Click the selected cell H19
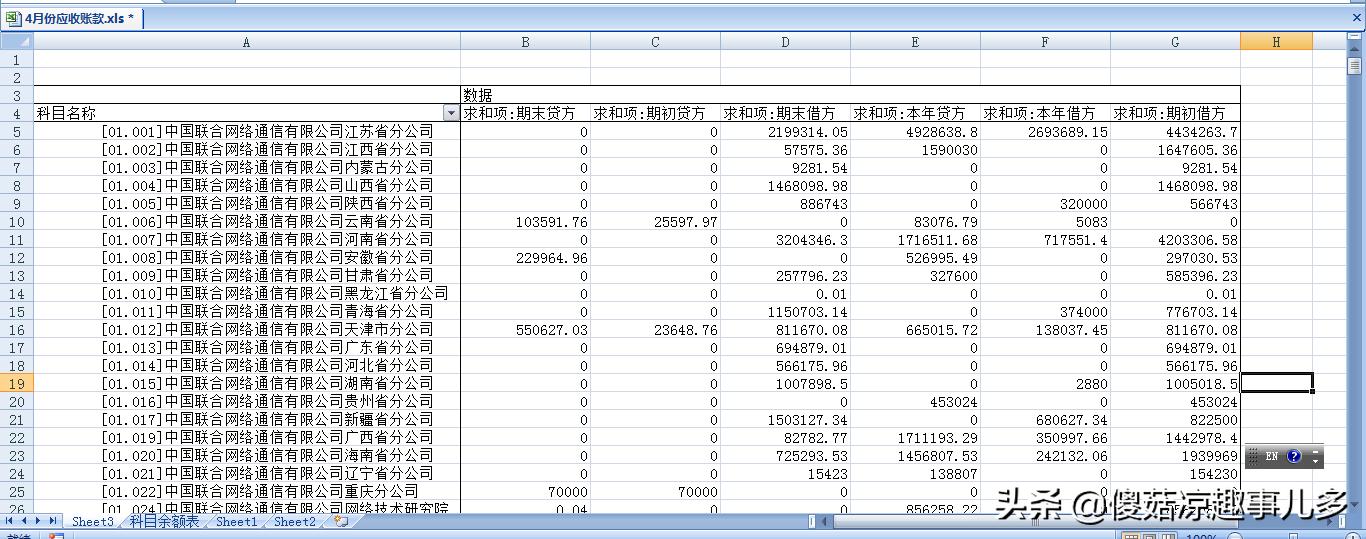This screenshot has width=1366, height=539. (1276, 383)
